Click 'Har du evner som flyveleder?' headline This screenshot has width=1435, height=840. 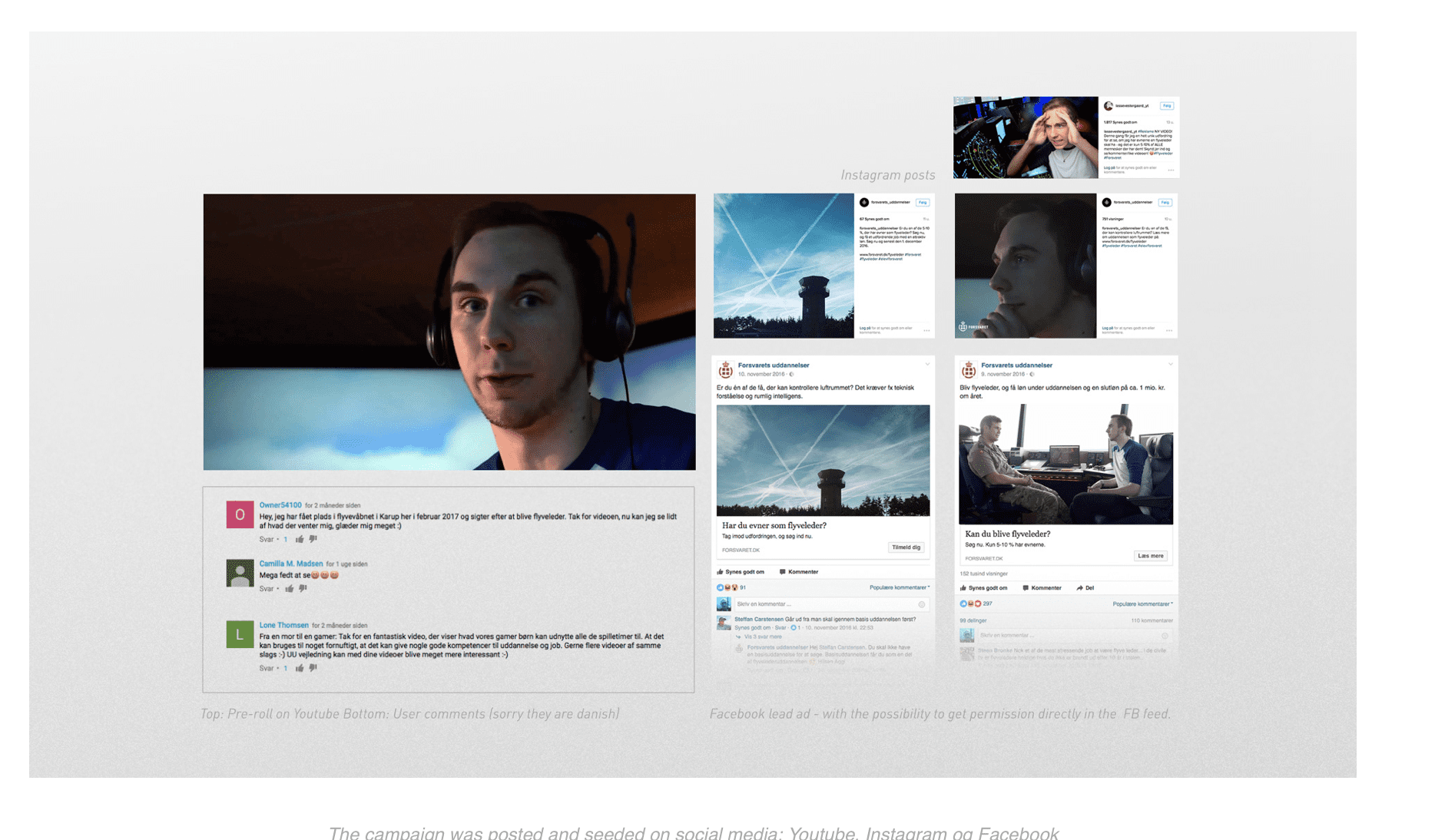774,526
